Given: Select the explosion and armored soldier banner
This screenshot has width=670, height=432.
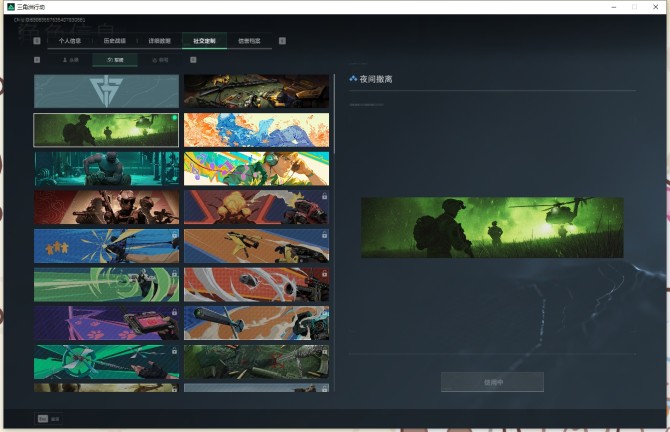Looking at the screenshot, I should pos(256,207).
